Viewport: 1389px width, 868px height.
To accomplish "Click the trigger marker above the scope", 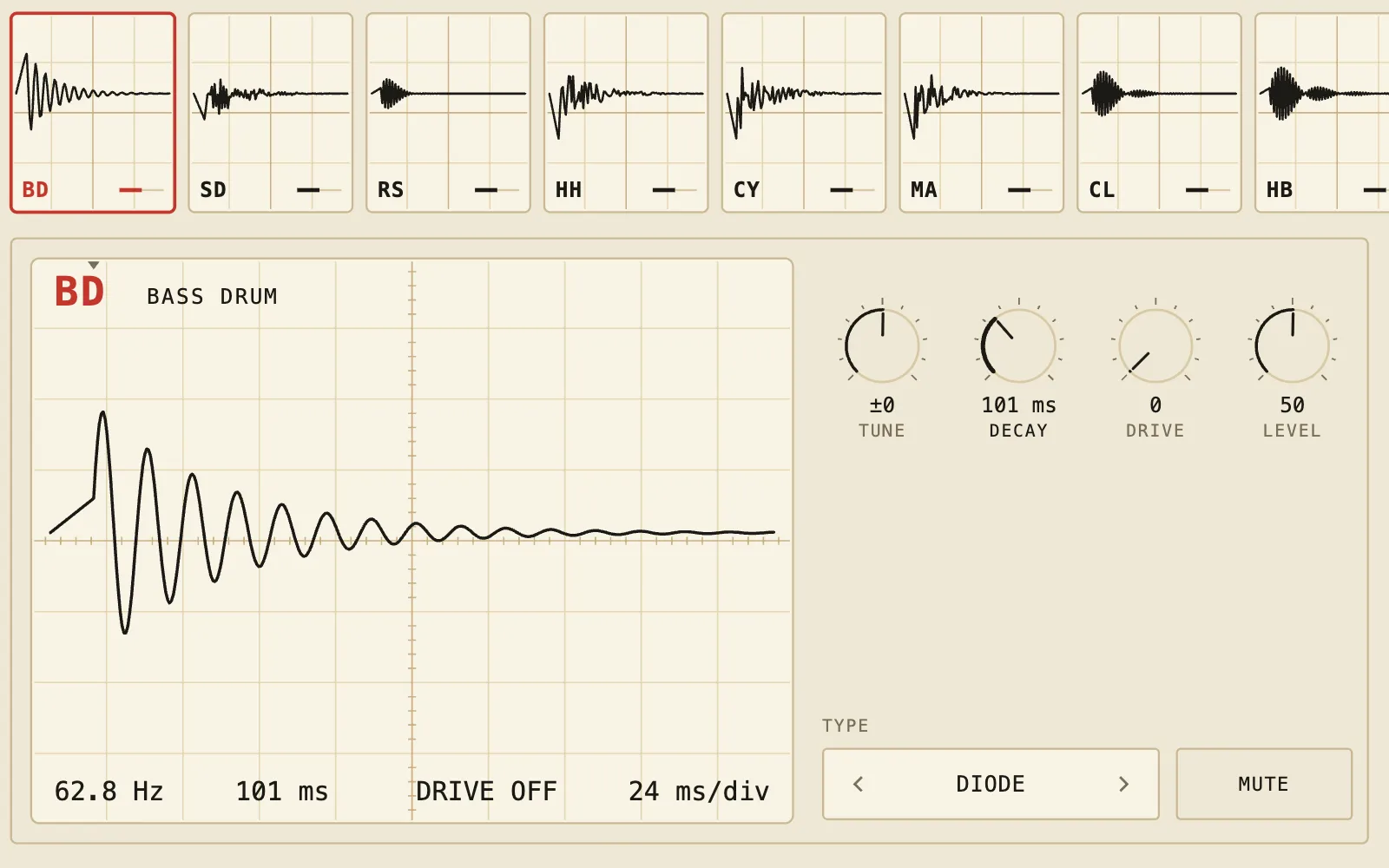I will coord(94,266).
